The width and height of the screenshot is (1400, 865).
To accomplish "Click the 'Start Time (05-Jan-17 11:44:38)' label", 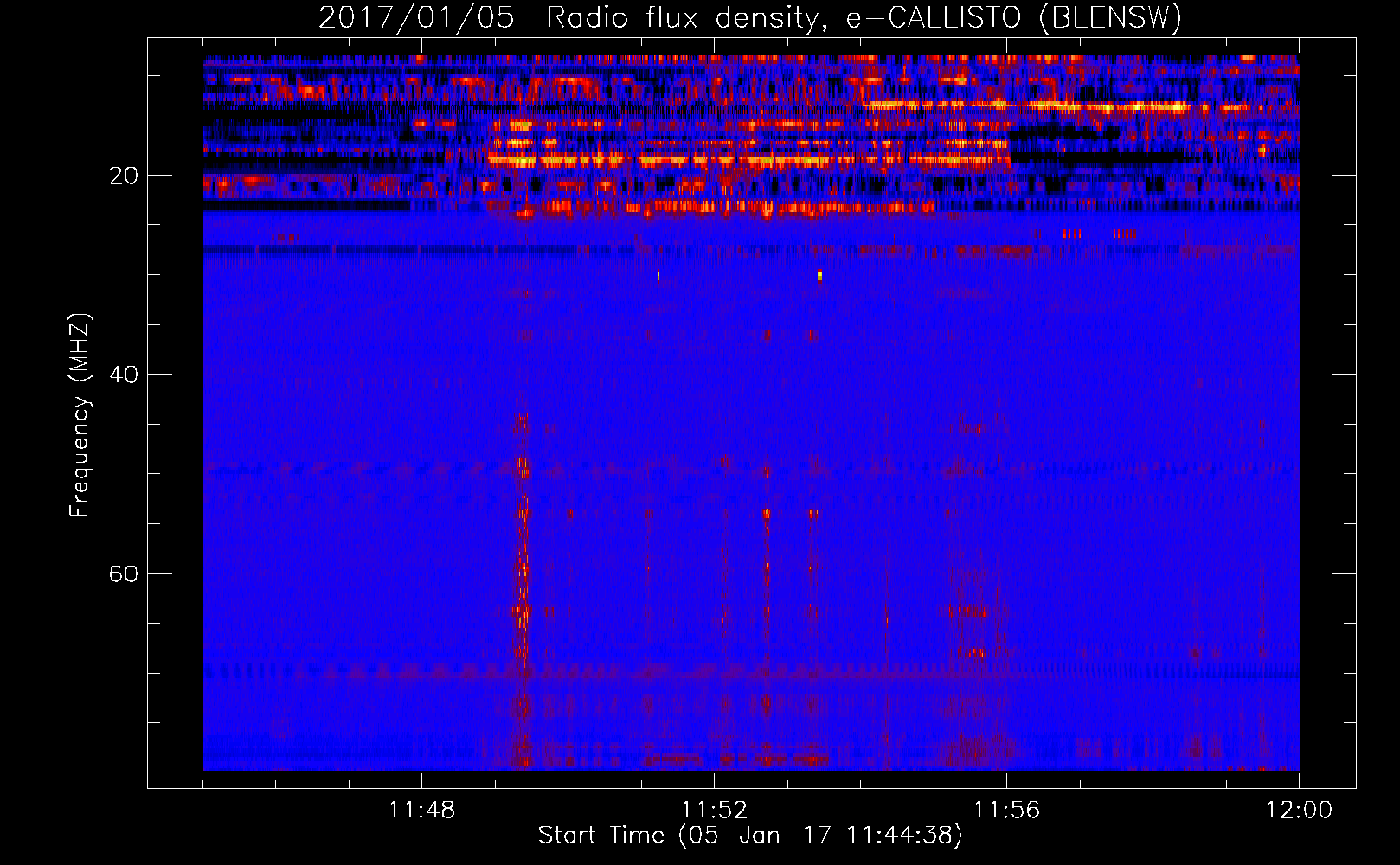I will [x=750, y=836].
